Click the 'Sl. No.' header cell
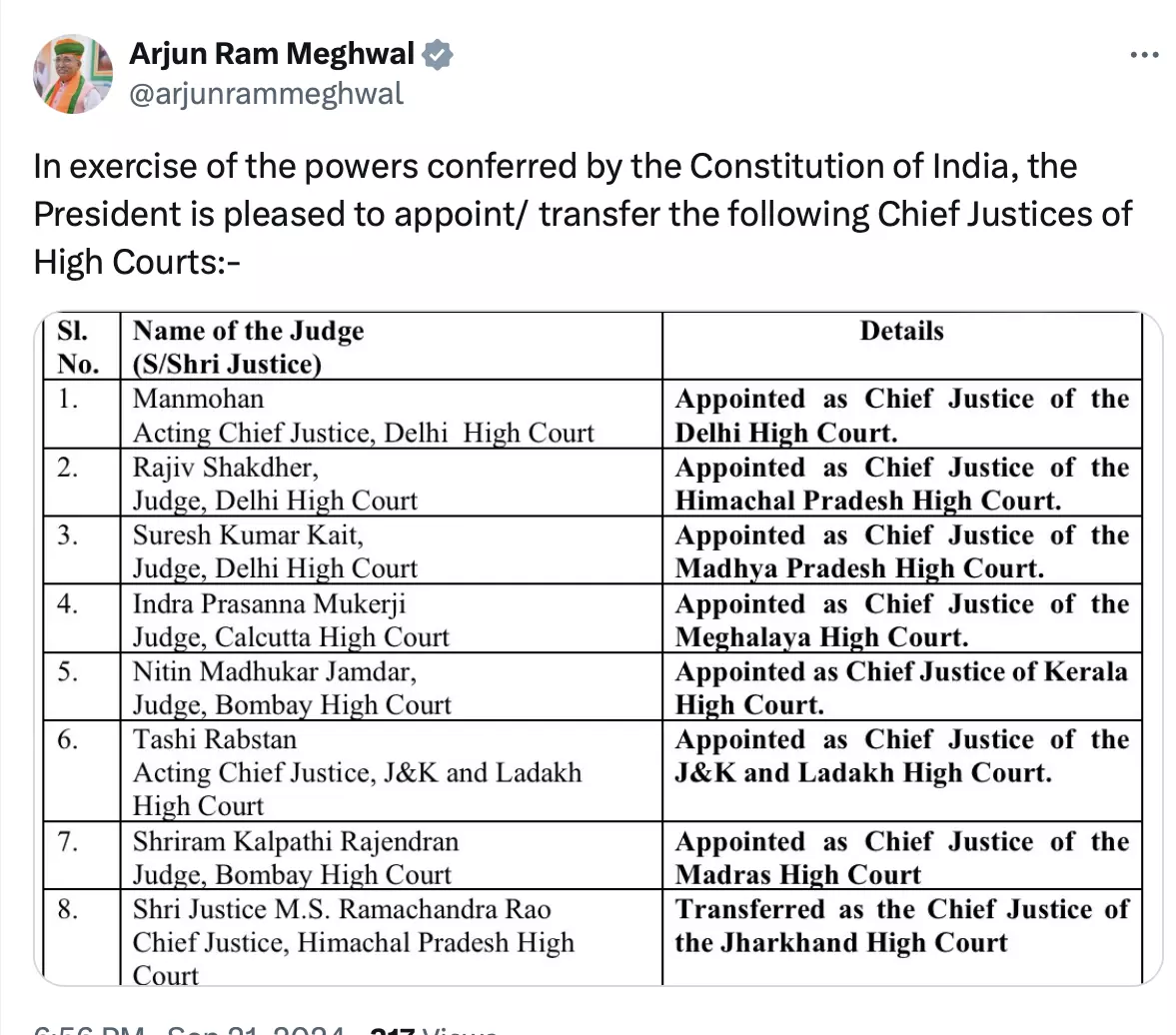The height and width of the screenshot is (1035, 1176). (78, 346)
